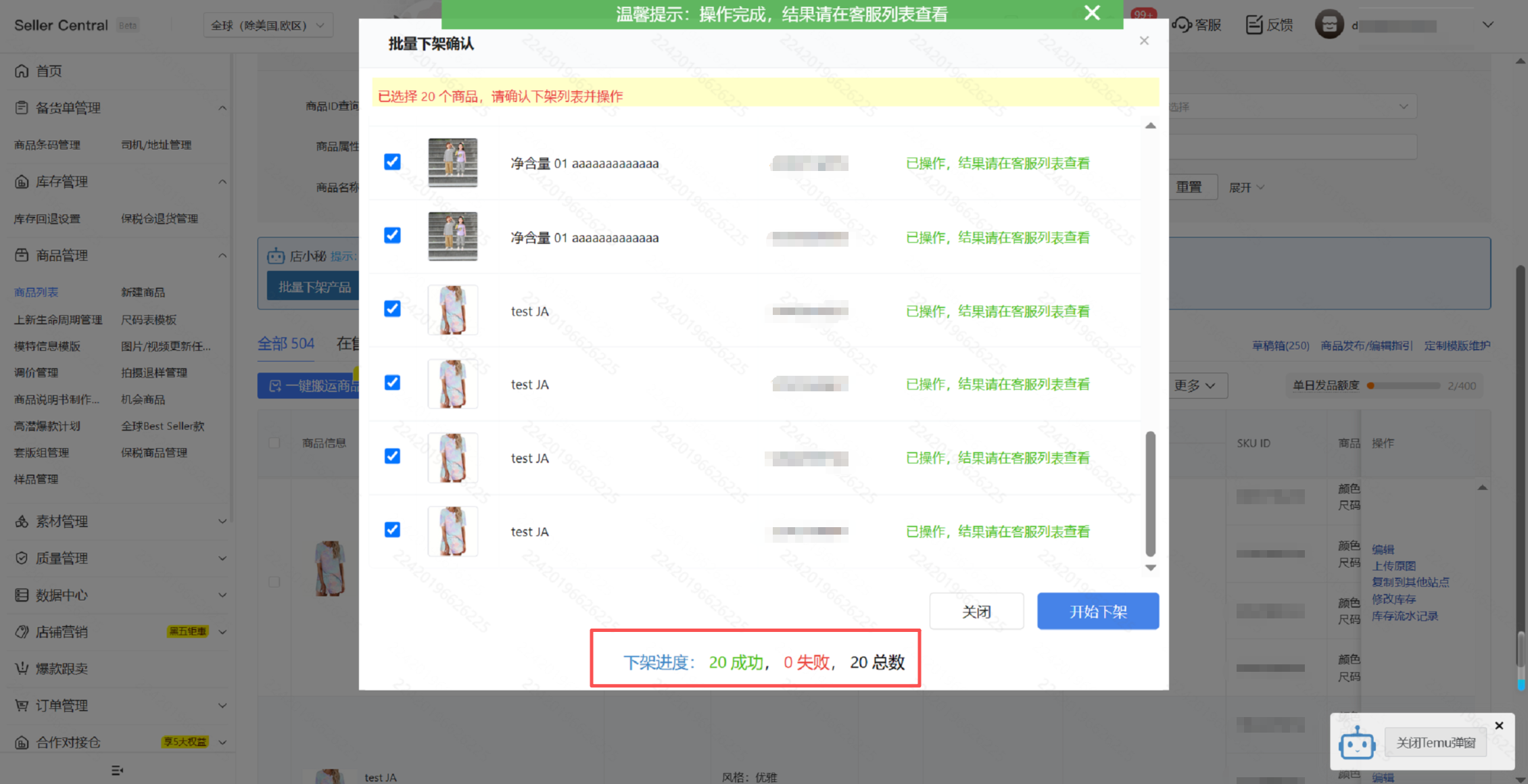
Task: Open 新建商品 in the sidebar menu
Action: (x=143, y=292)
